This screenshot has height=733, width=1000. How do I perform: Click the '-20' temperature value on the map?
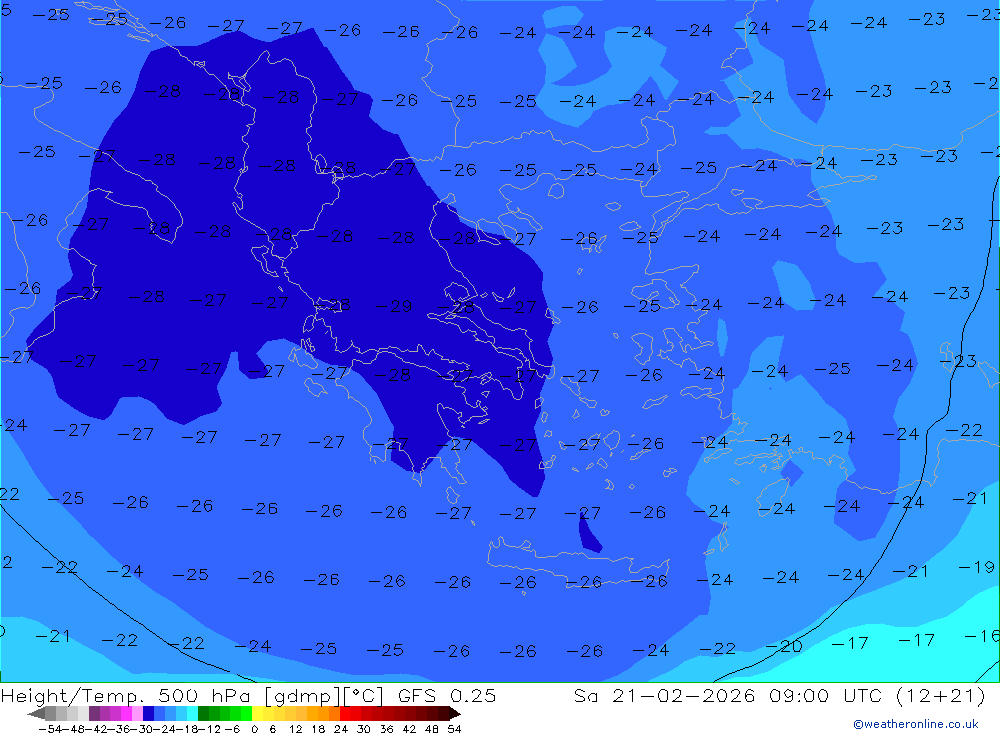click(x=784, y=647)
